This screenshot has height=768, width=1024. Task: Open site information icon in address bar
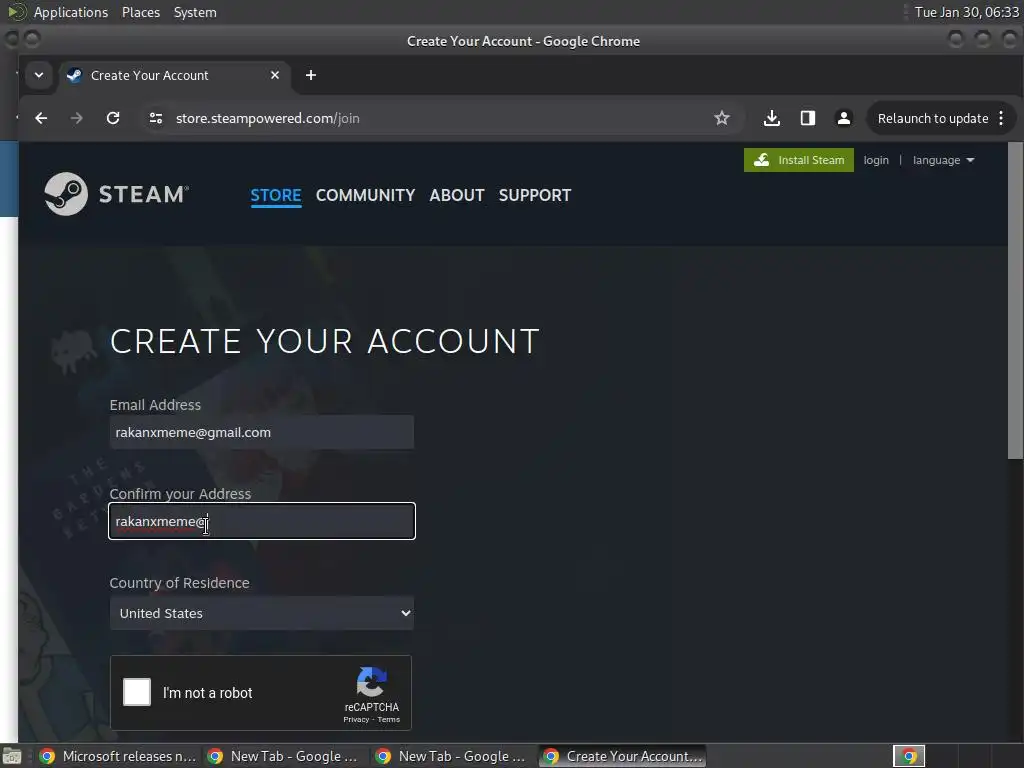[x=155, y=118]
